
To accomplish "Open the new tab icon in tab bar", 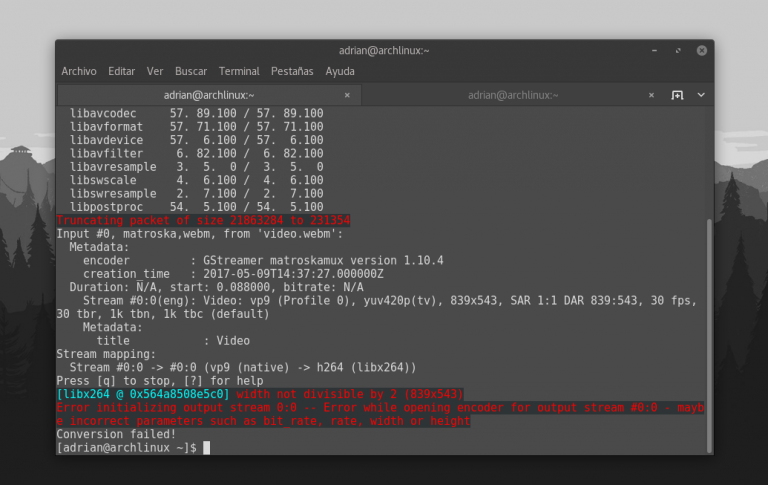I will (x=677, y=95).
